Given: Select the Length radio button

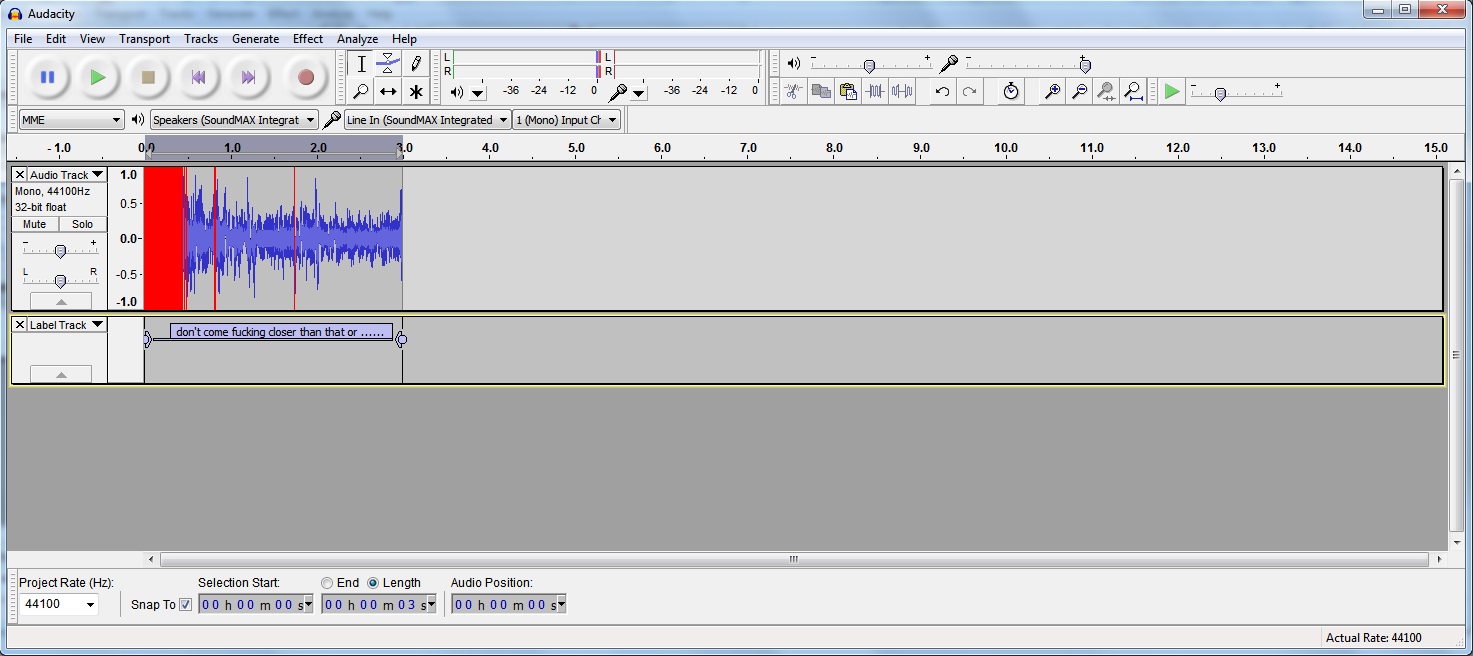Looking at the screenshot, I should tap(373, 583).
